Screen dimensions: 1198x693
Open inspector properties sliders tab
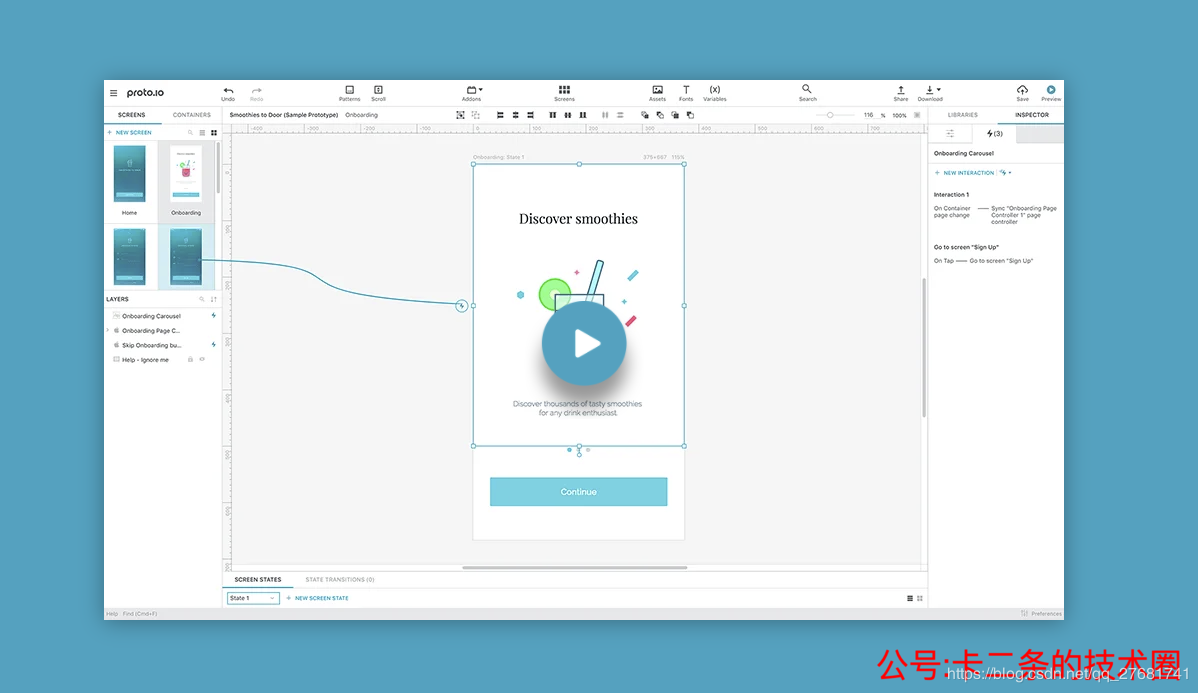(x=950, y=134)
